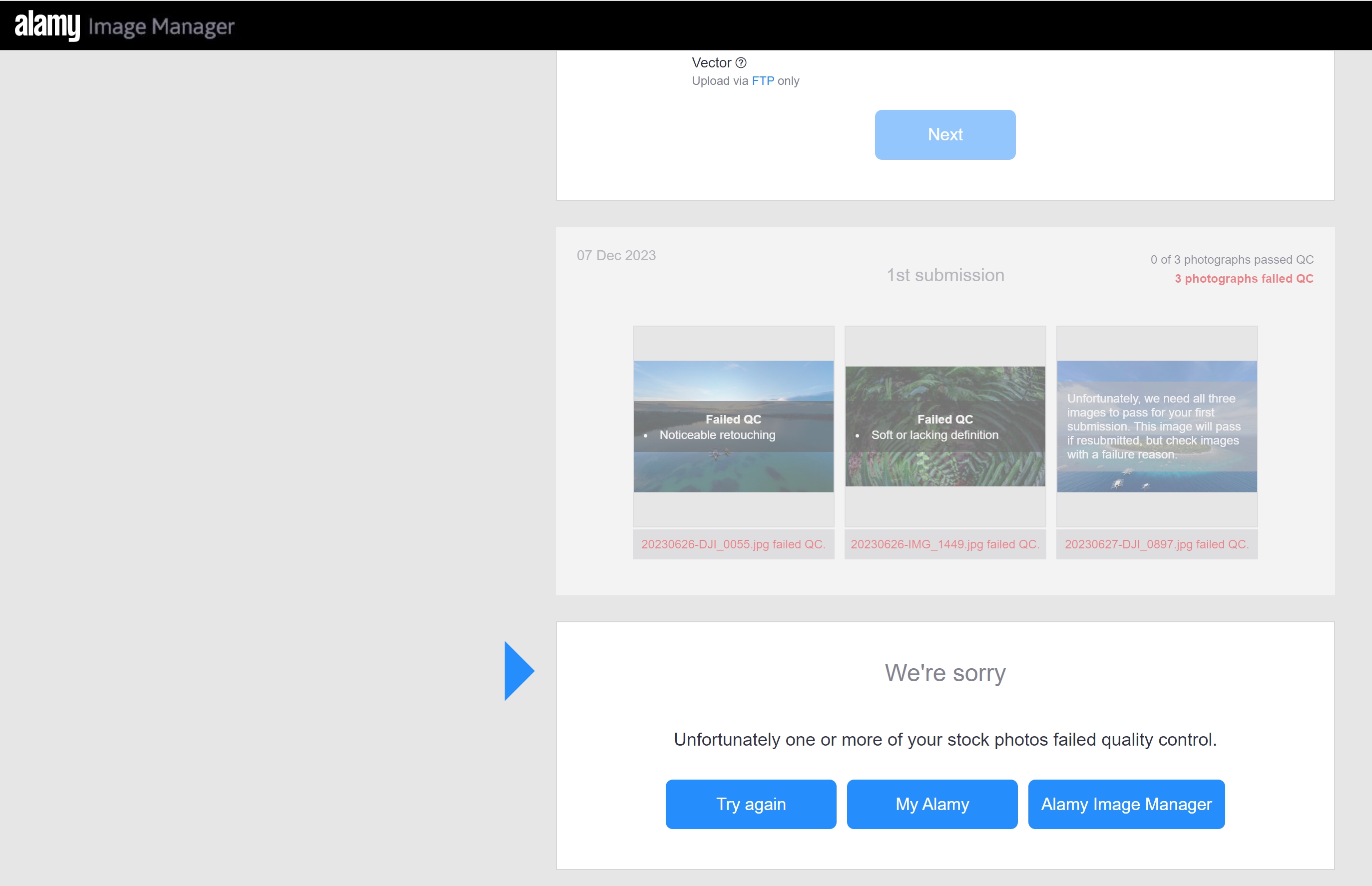
Task: Go to My Alamy
Action: click(932, 804)
